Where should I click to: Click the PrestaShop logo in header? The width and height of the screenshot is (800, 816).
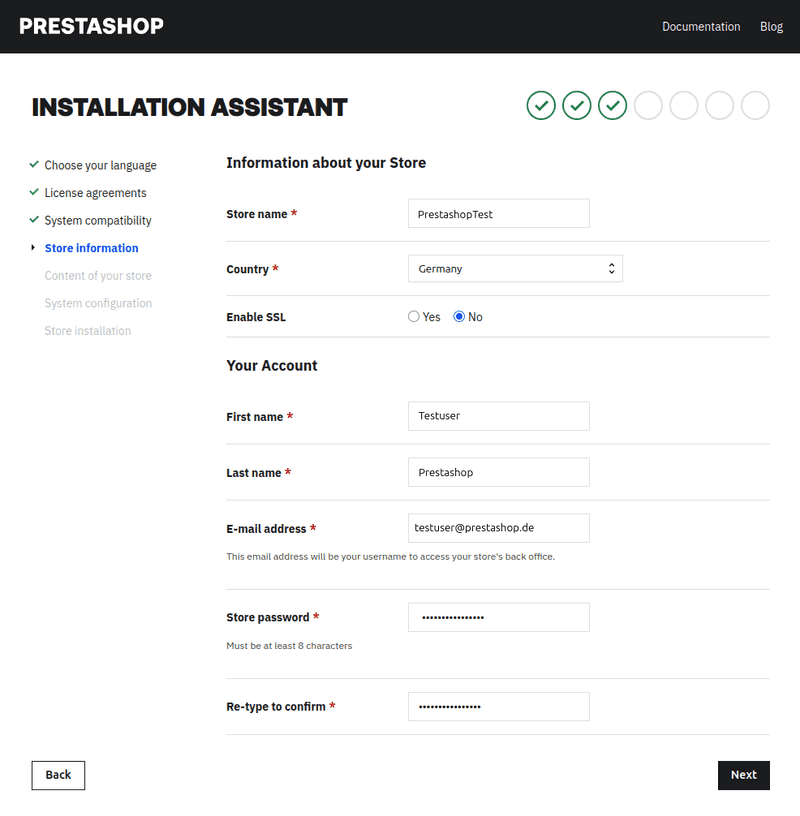(91, 27)
